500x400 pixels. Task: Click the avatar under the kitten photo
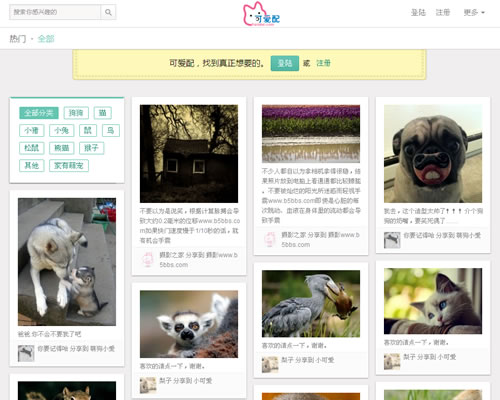pyautogui.click(x=392, y=362)
